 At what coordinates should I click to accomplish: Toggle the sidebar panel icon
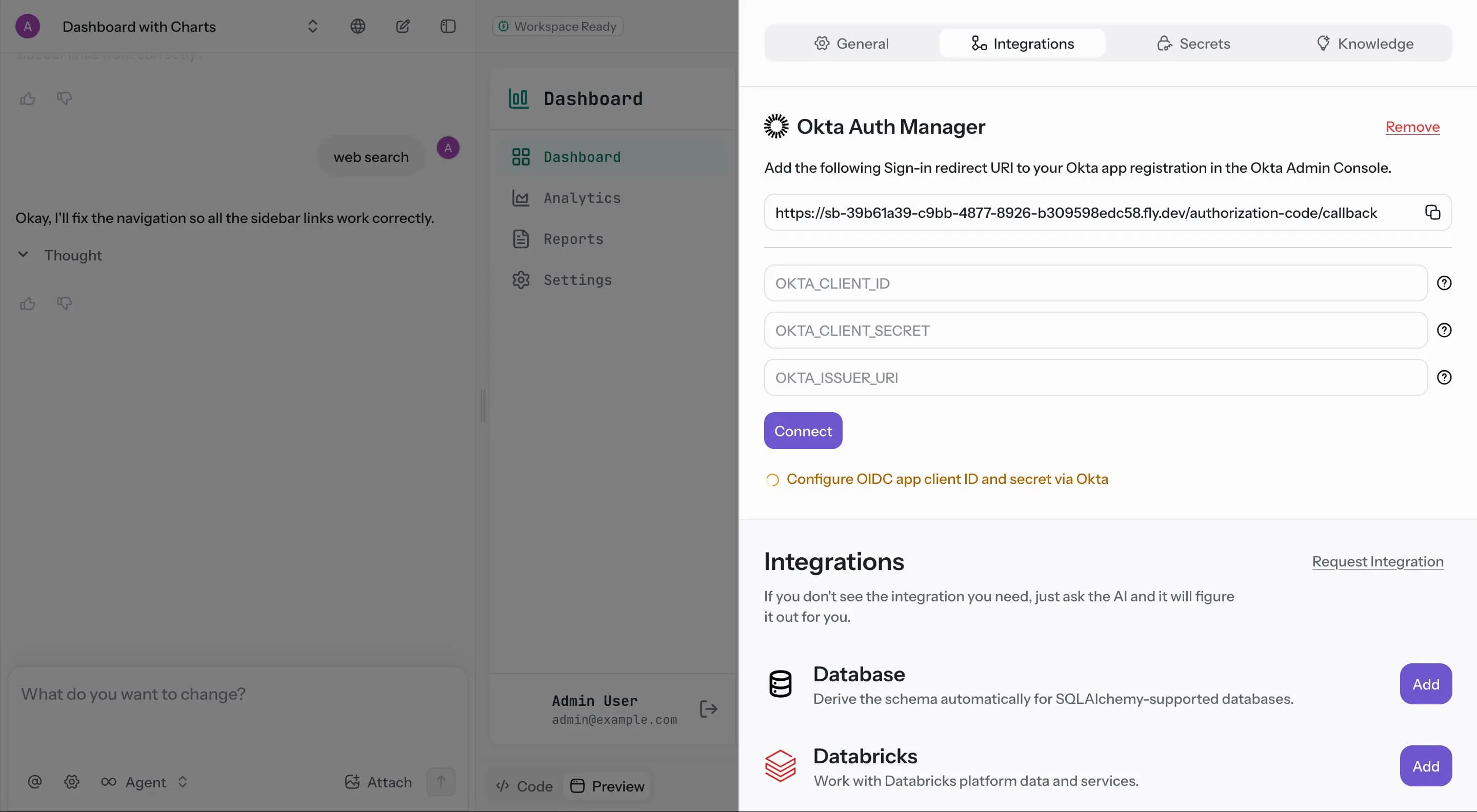(x=448, y=26)
